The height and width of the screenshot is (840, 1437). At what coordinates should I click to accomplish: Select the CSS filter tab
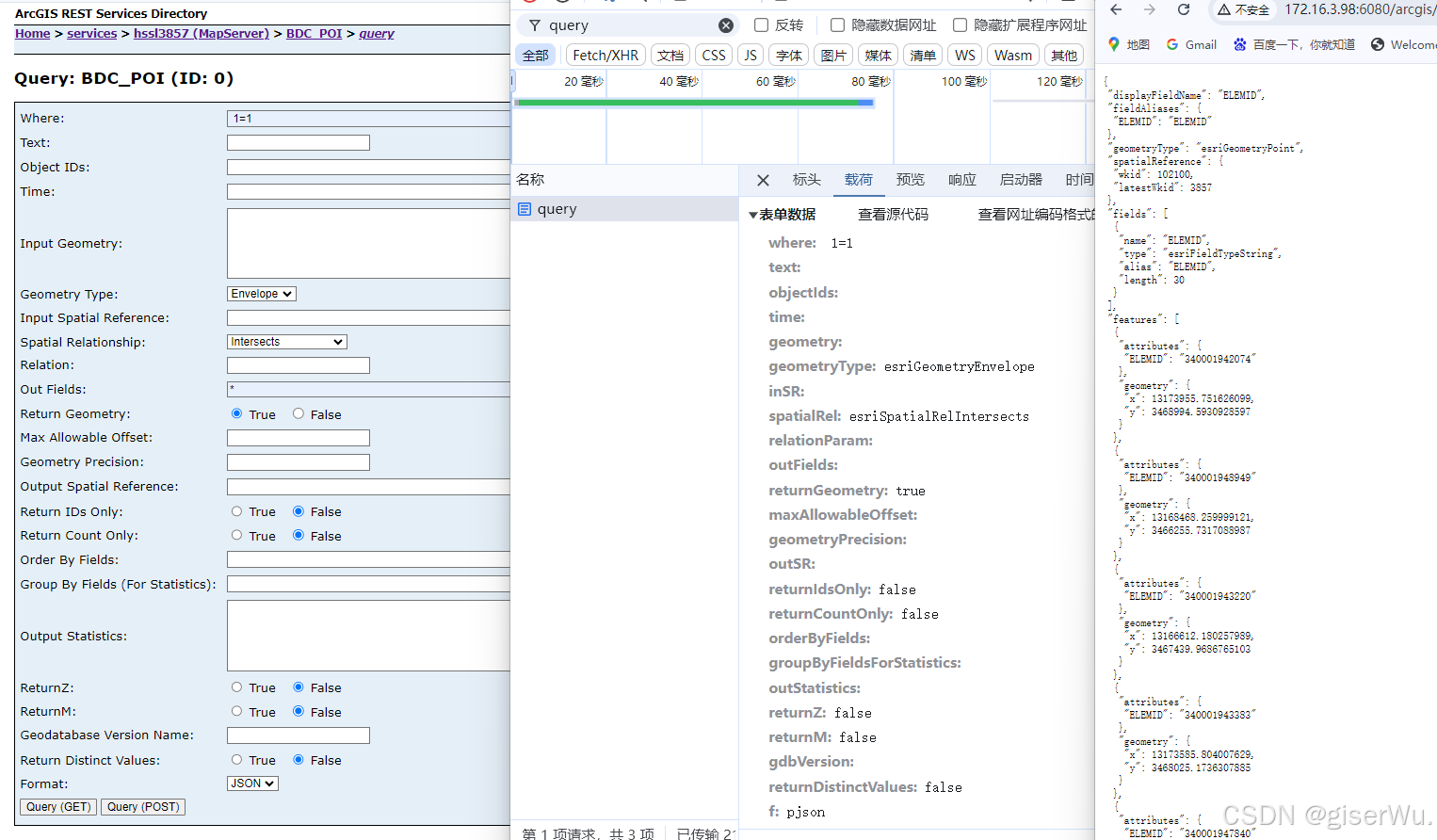714,56
